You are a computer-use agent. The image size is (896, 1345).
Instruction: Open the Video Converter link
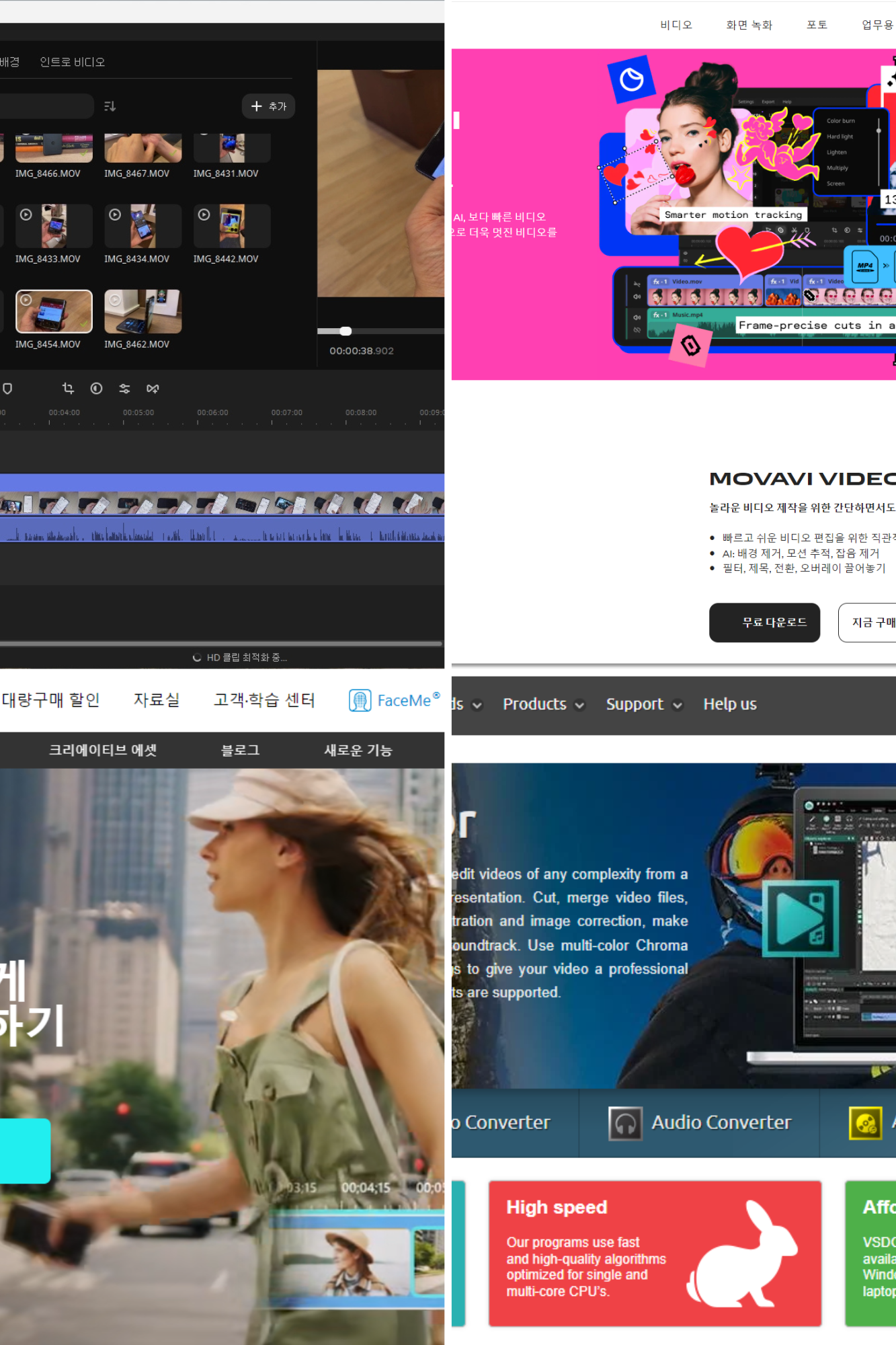(x=501, y=1122)
